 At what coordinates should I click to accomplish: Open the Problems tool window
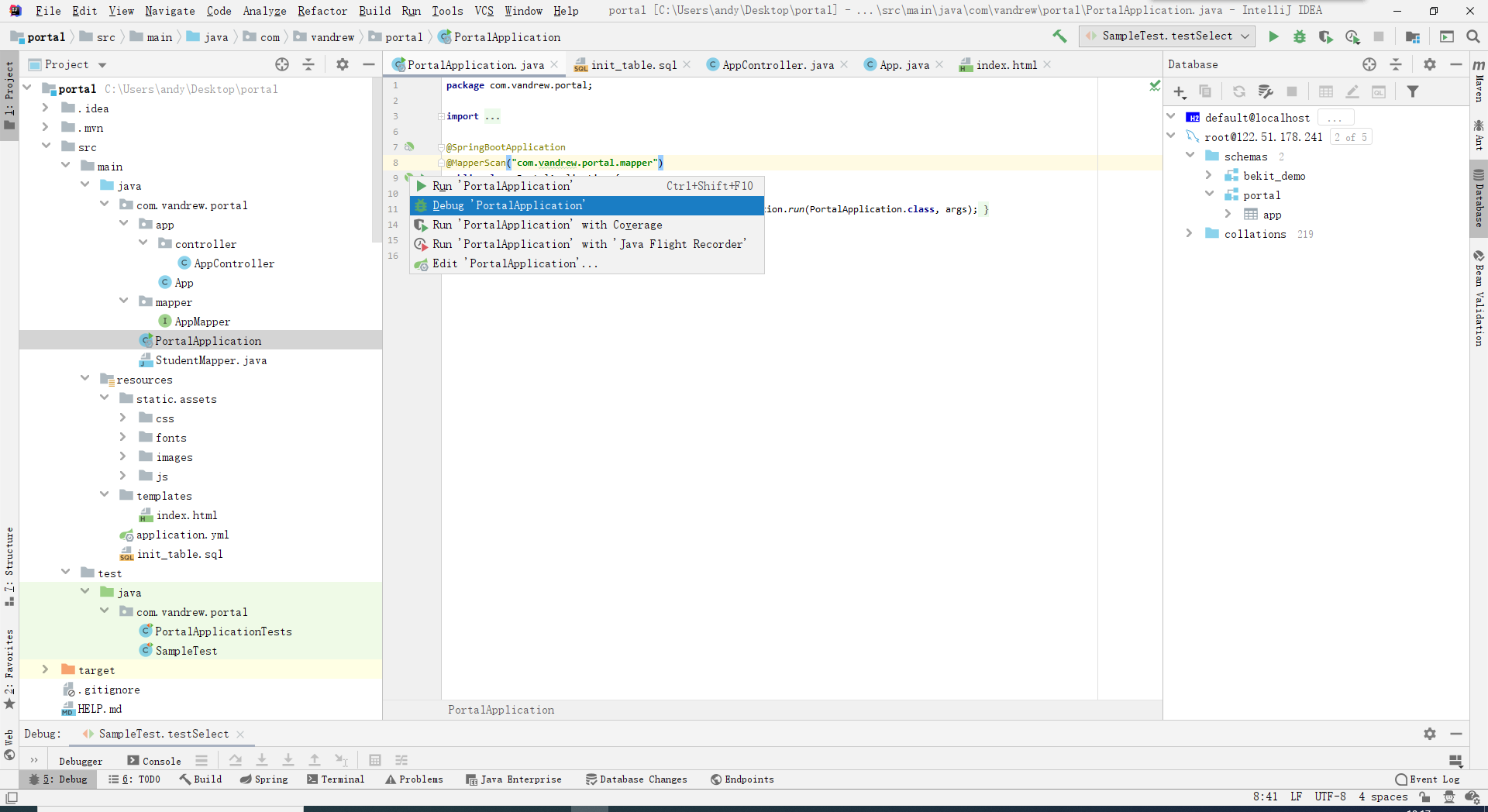pos(414,779)
